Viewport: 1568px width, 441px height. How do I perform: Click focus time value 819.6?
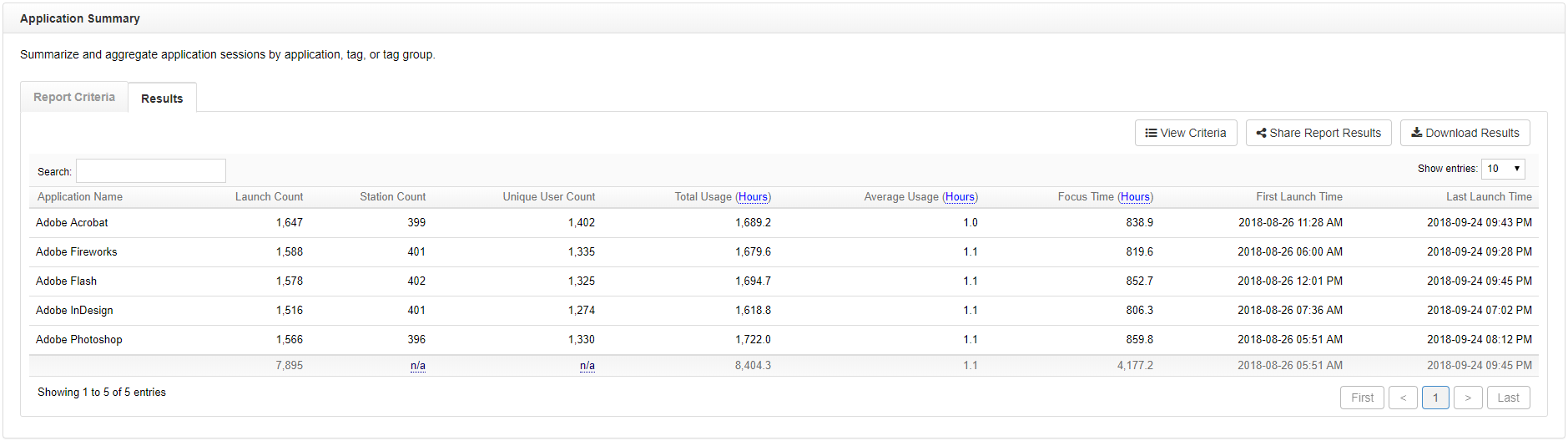(1139, 252)
